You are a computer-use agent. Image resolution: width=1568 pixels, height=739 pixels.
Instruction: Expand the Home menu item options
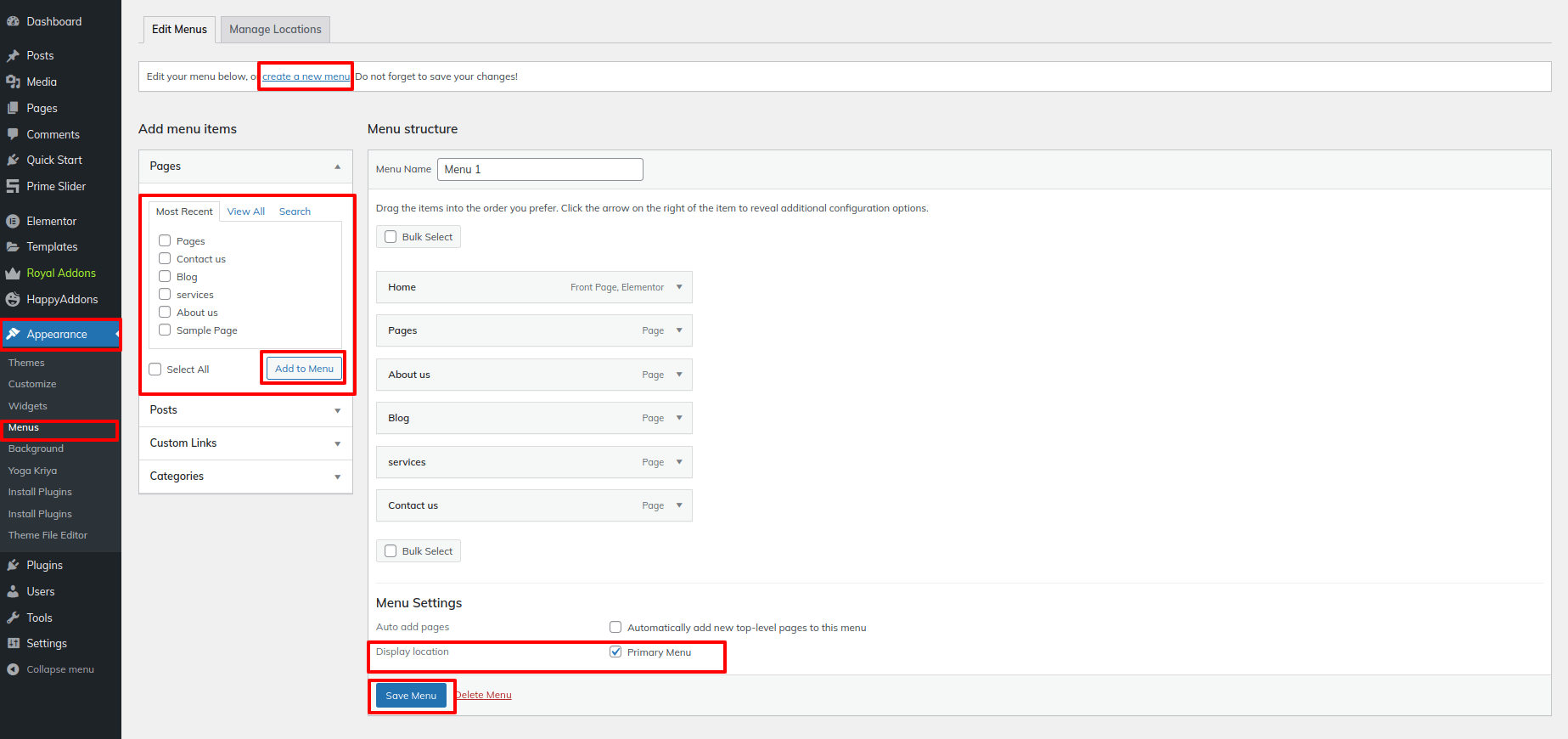(679, 287)
